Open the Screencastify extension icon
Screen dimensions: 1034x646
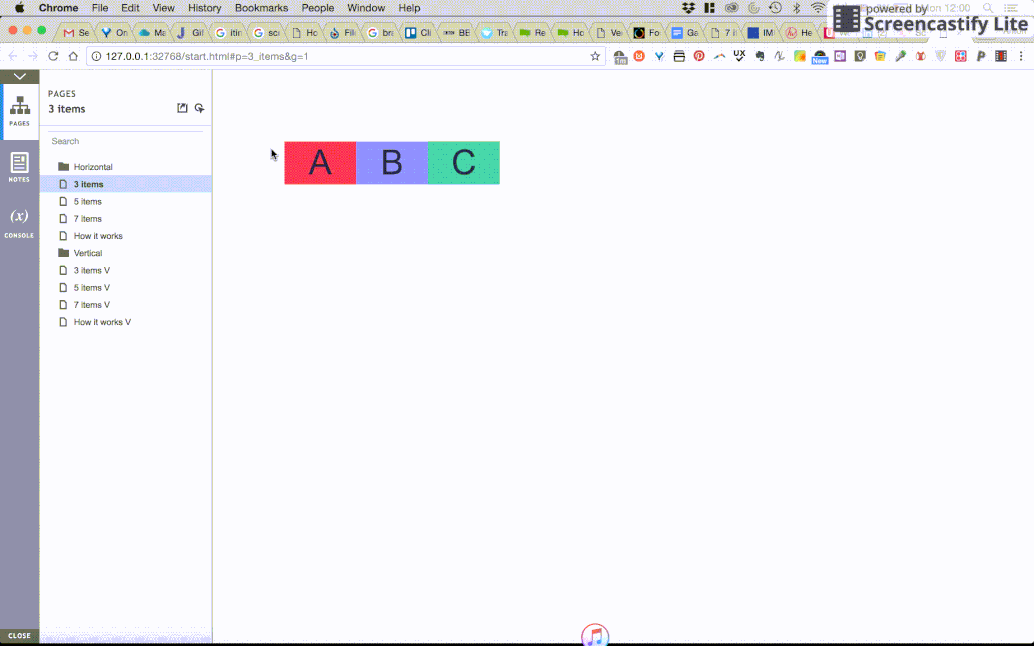tap(1001, 55)
